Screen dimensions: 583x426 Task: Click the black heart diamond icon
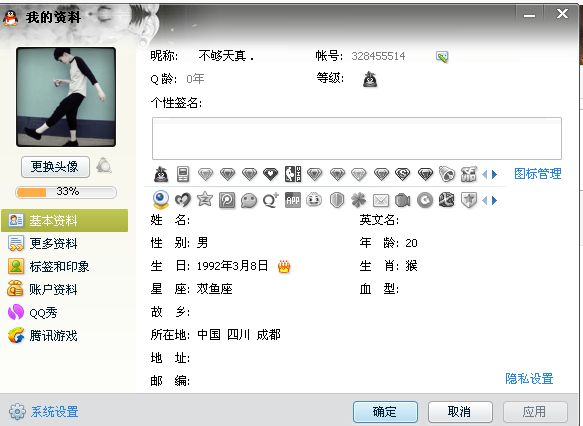point(271,174)
